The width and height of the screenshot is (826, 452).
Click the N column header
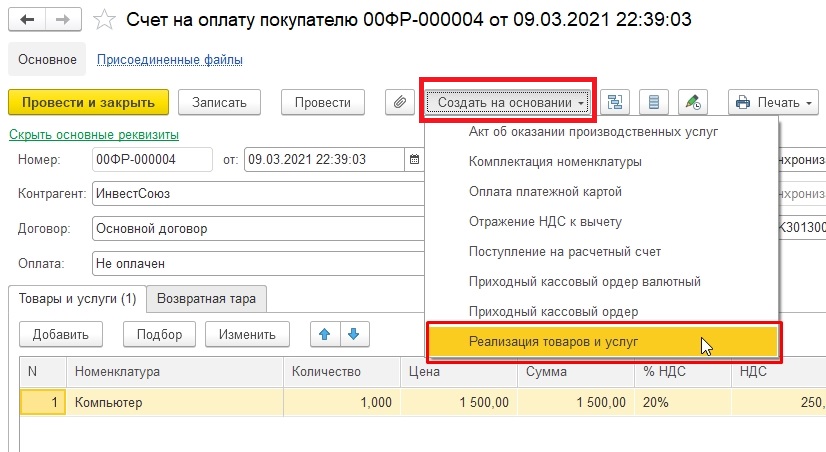(43, 372)
